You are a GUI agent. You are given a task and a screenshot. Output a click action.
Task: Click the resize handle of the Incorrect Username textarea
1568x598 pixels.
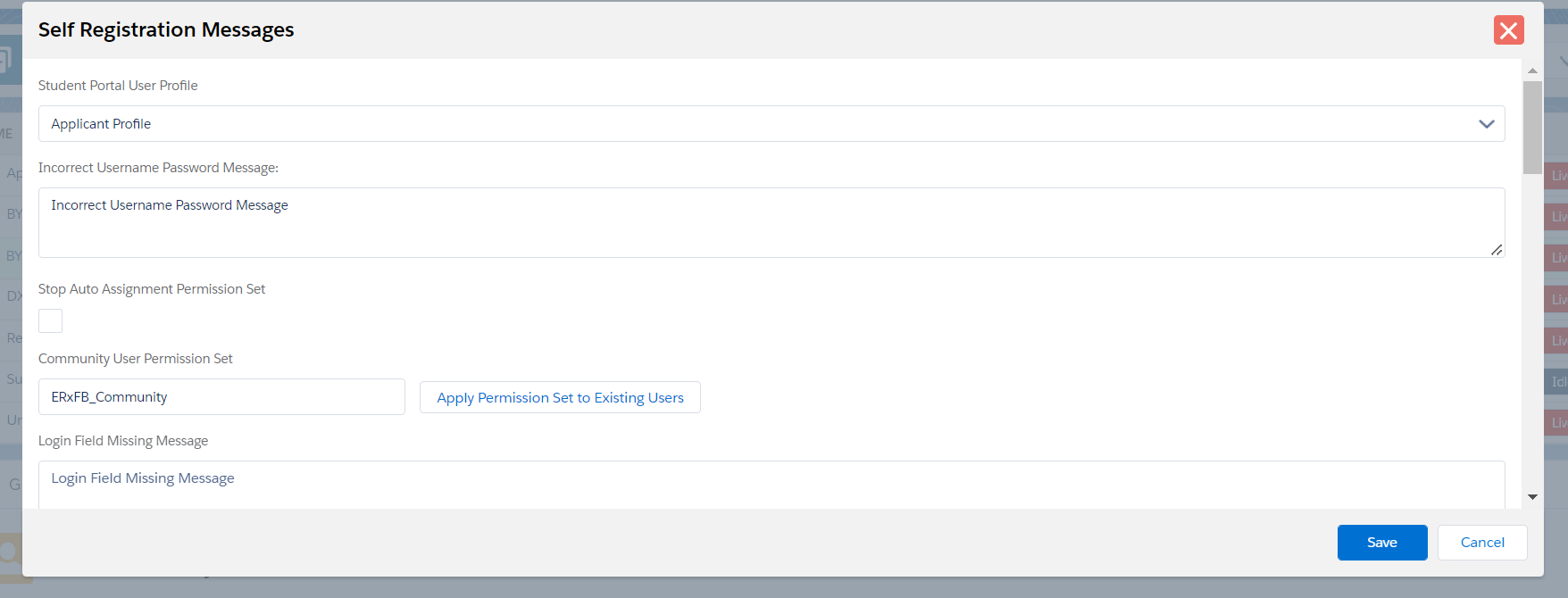tap(1497, 250)
